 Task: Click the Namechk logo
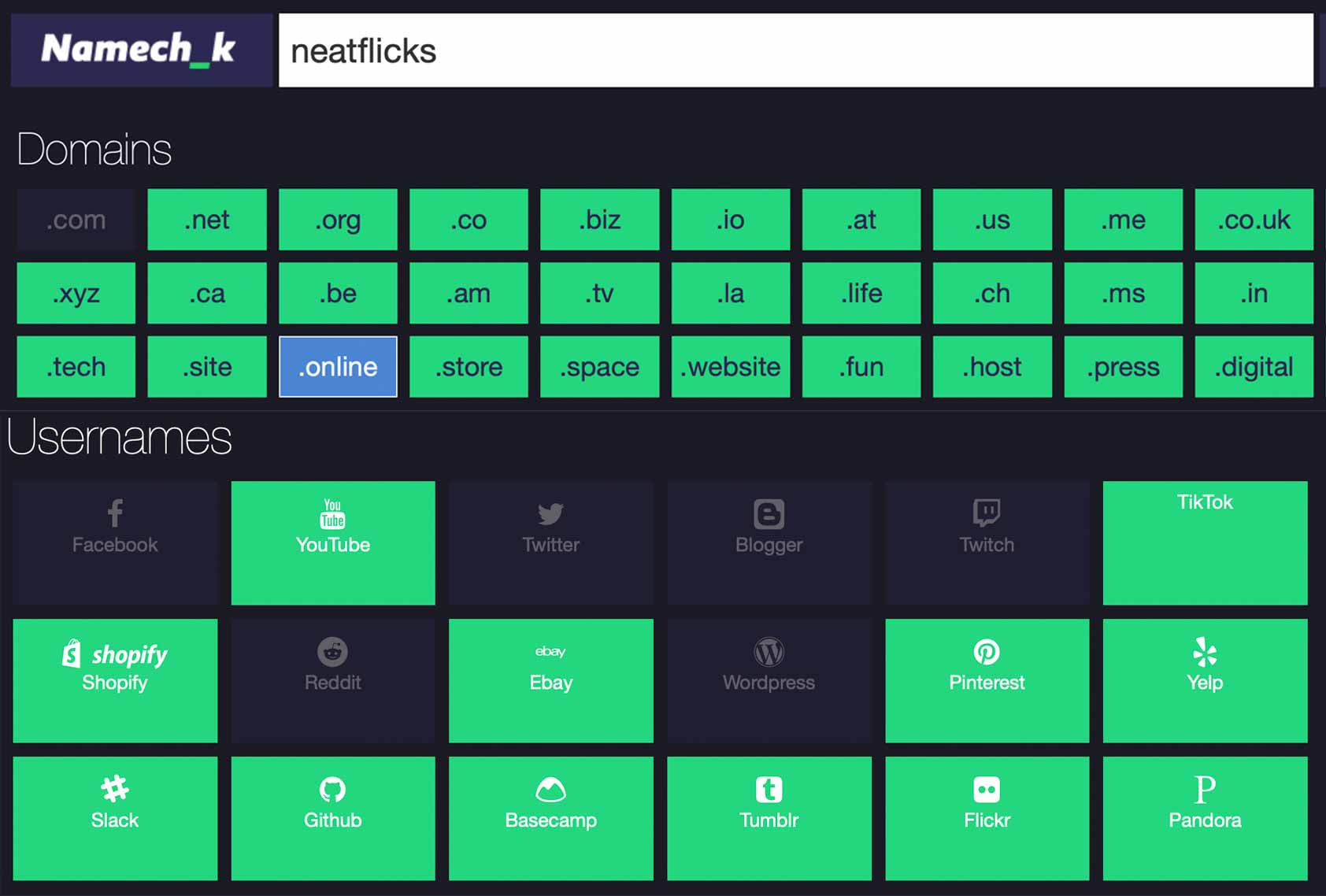click(141, 50)
